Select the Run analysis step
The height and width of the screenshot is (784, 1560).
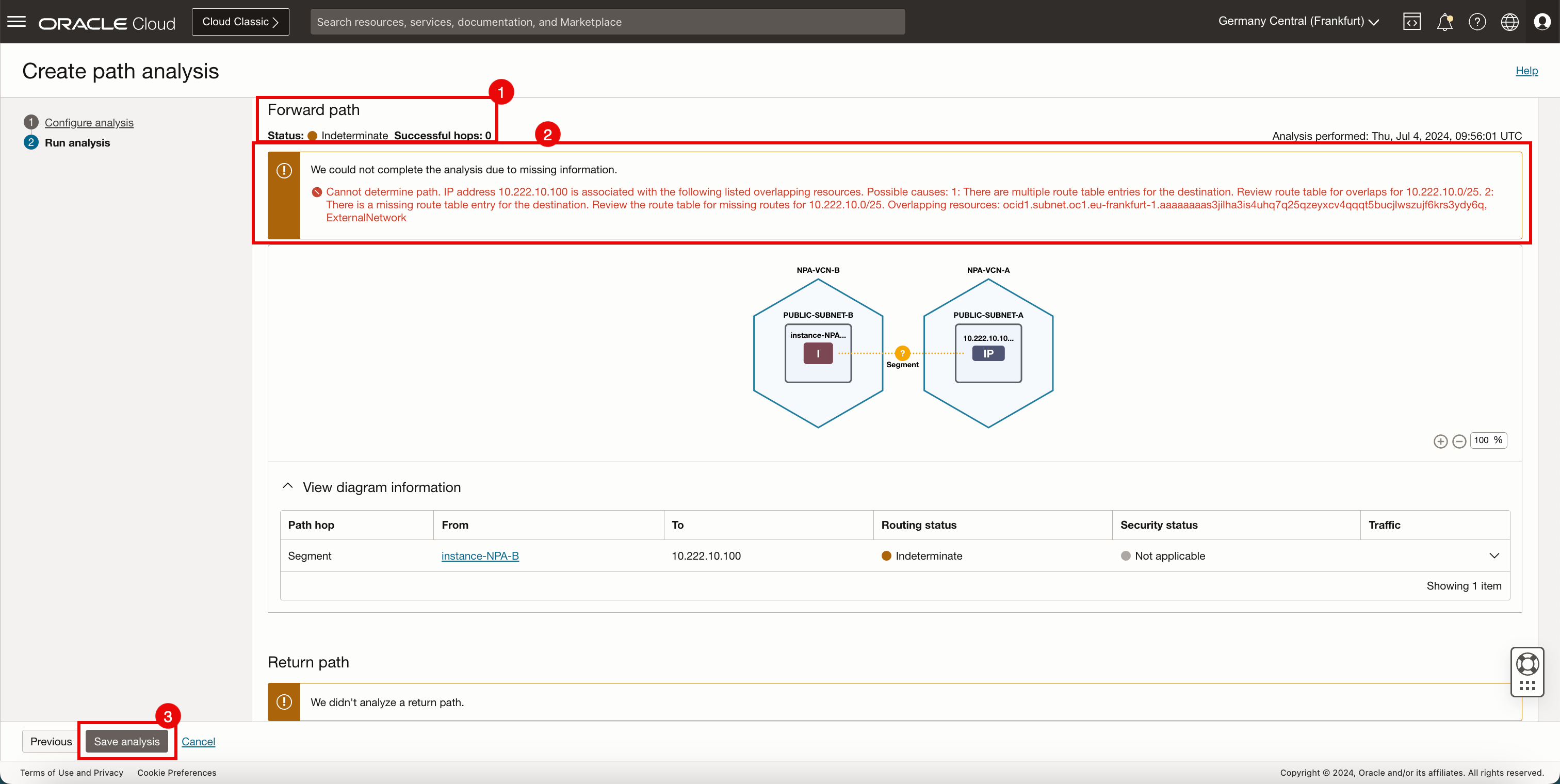tap(77, 143)
